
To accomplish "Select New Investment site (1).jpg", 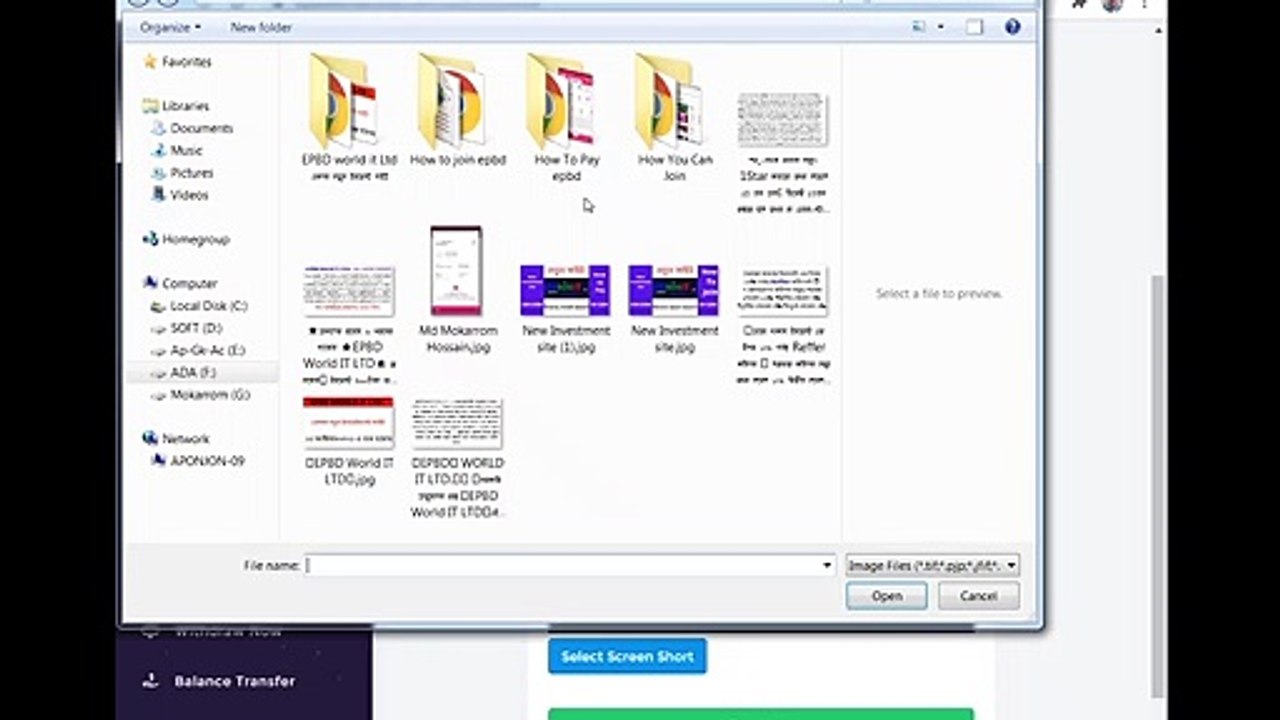I will click(x=565, y=309).
